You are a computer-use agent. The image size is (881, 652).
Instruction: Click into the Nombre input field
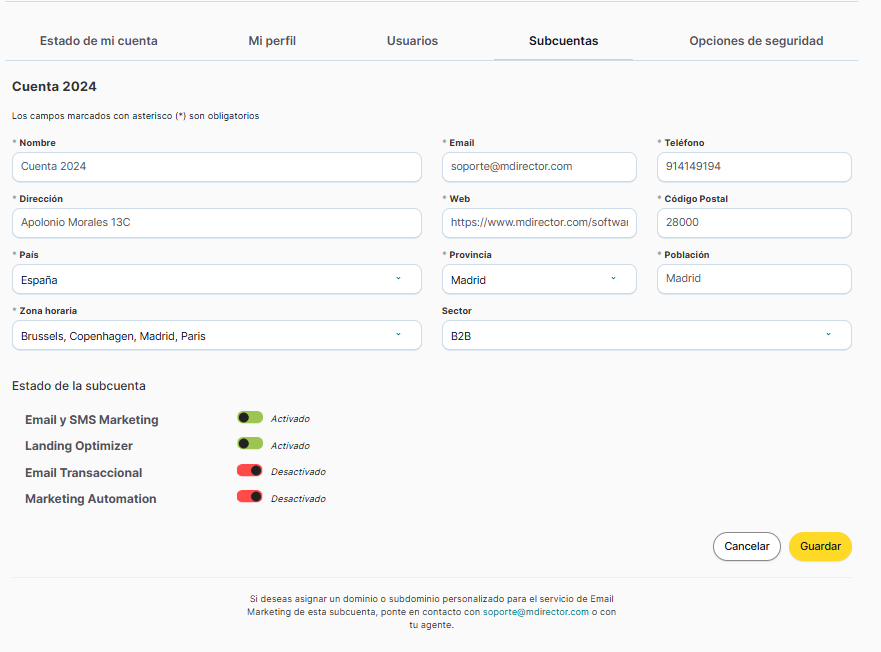coord(216,167)
